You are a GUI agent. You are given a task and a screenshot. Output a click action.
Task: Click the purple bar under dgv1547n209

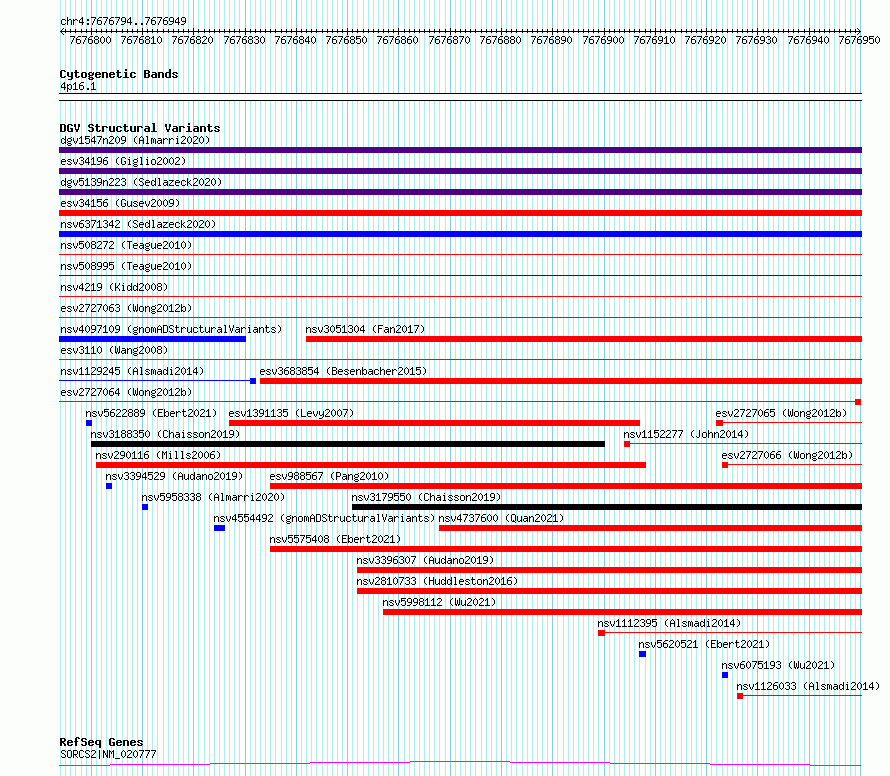[460, 150]
